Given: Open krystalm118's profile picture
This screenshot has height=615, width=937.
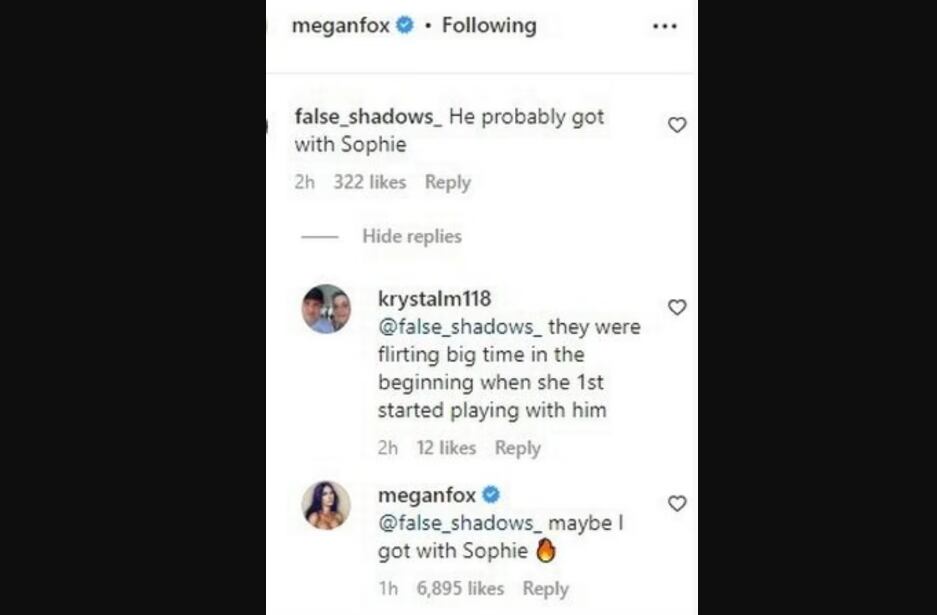Looking at the screenshot, I should pos(326,308).
